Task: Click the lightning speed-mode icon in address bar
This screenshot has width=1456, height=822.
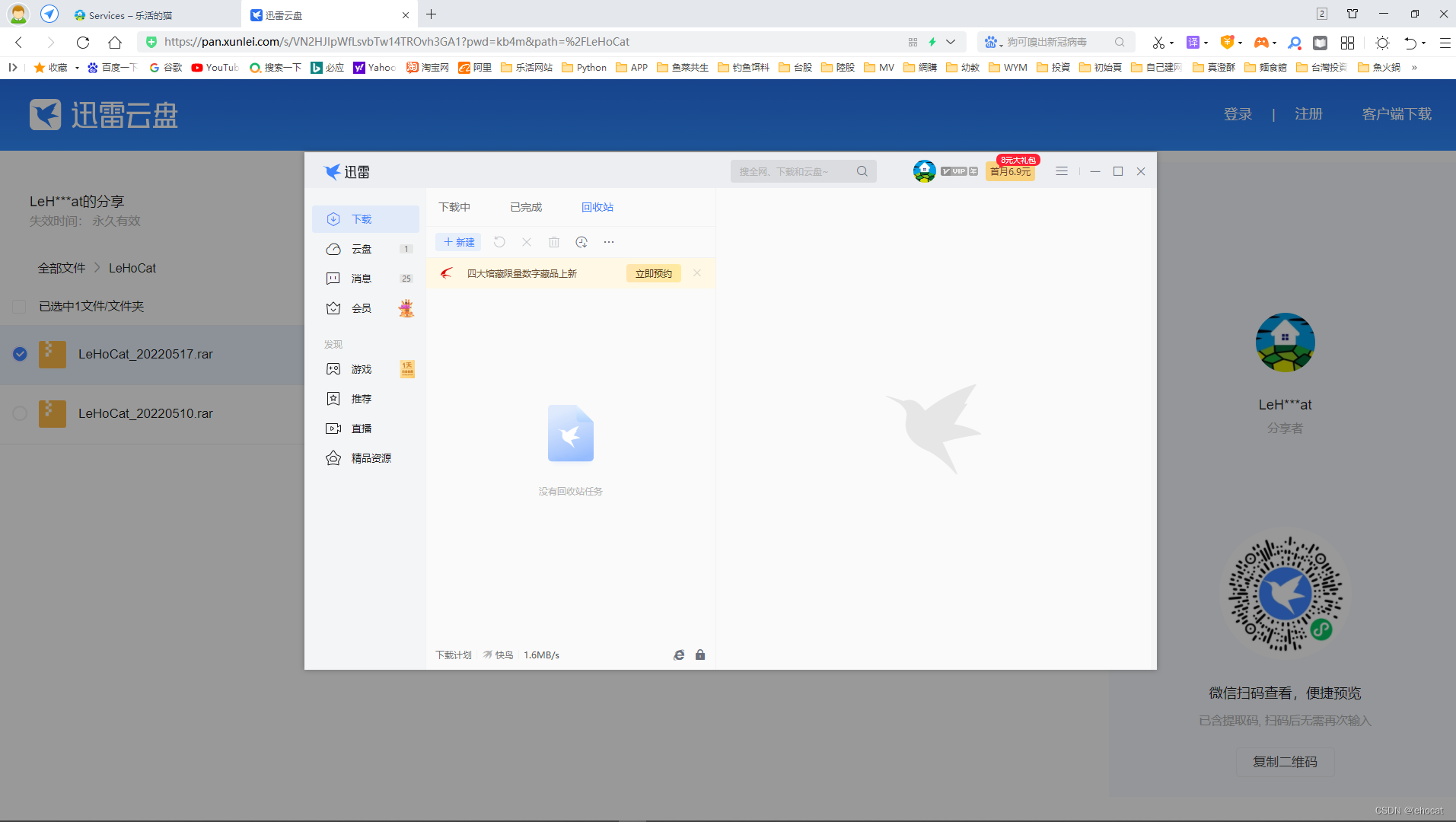Action: click(932, 43)
